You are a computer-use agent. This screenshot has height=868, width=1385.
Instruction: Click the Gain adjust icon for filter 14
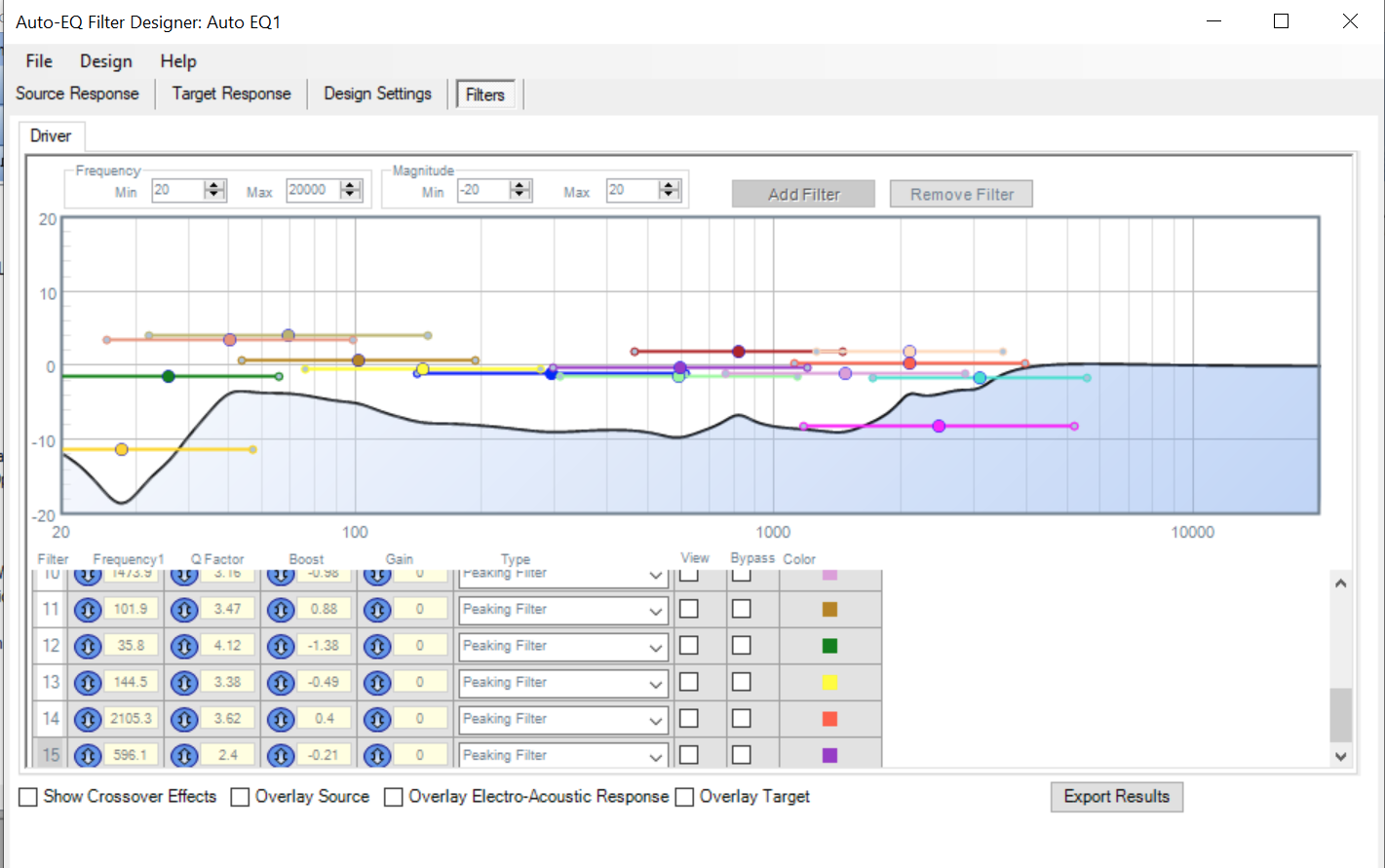[377, 719]
